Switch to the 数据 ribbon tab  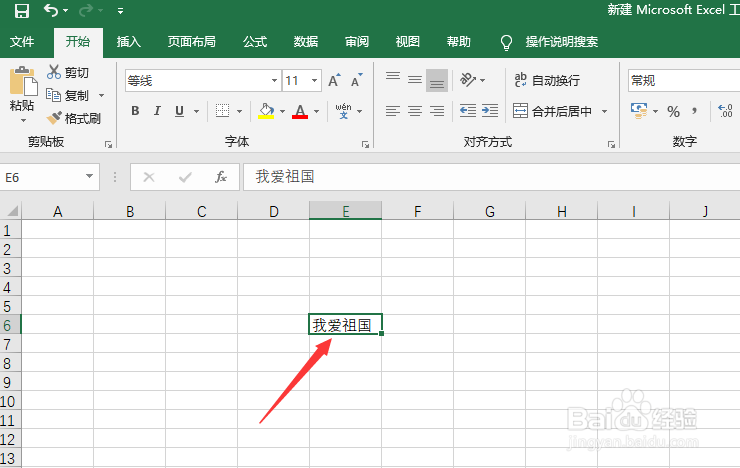[x=306, y=42]
